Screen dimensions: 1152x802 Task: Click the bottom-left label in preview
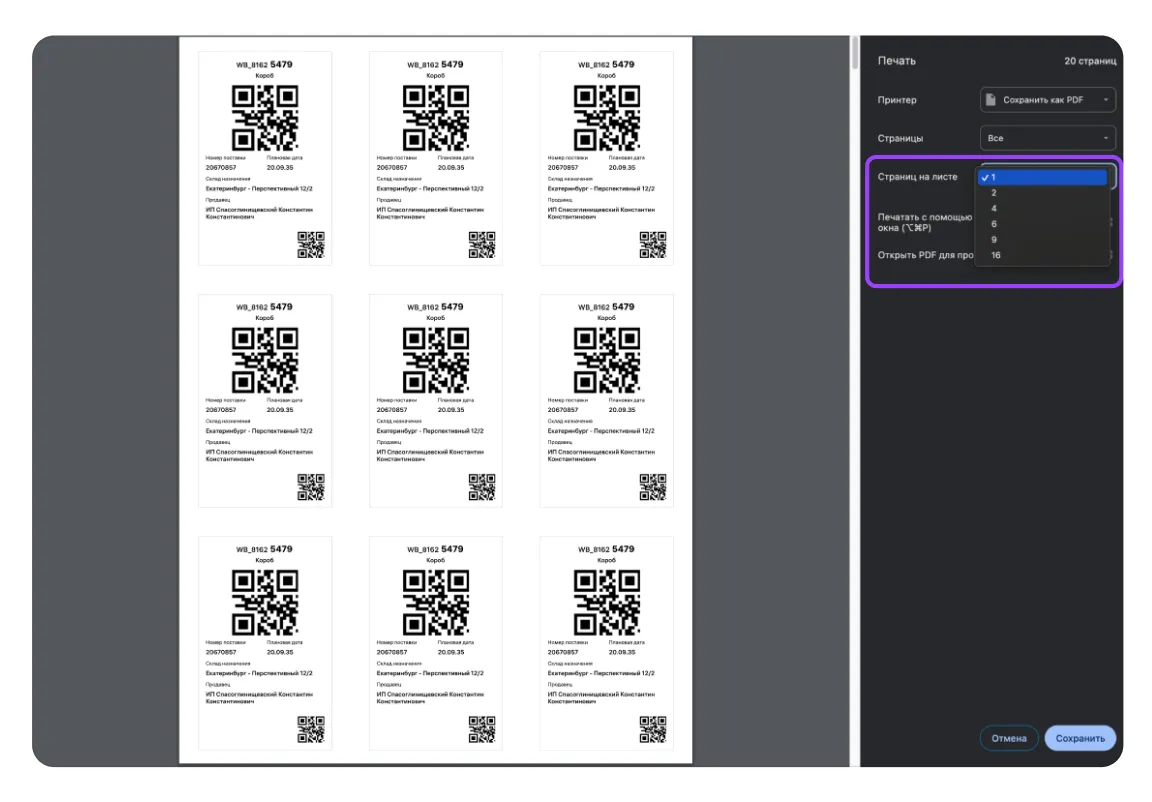click(265, 642)
